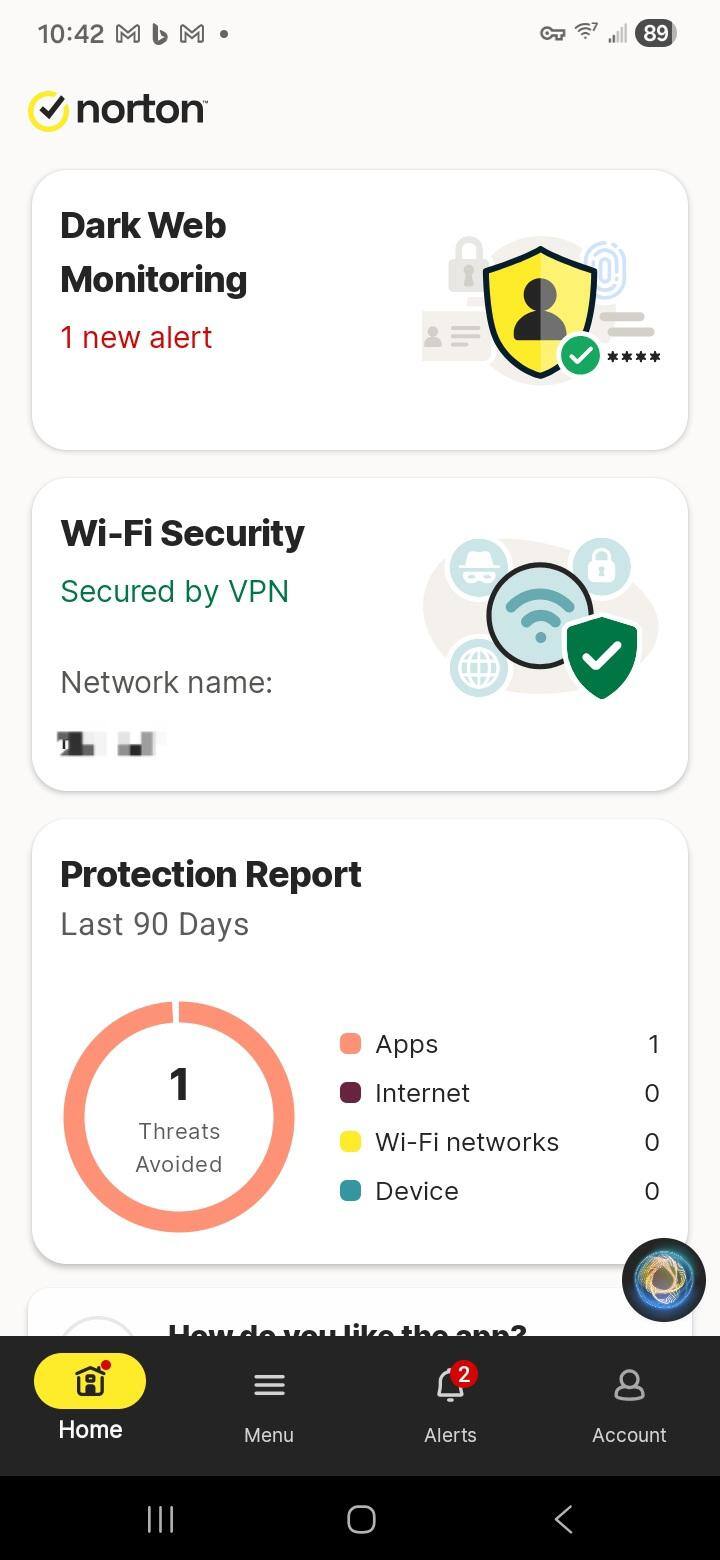Viewport: 720px width, 1560px height.
Task: Open the hamburger Menu icon
Action: point(269,1385)
